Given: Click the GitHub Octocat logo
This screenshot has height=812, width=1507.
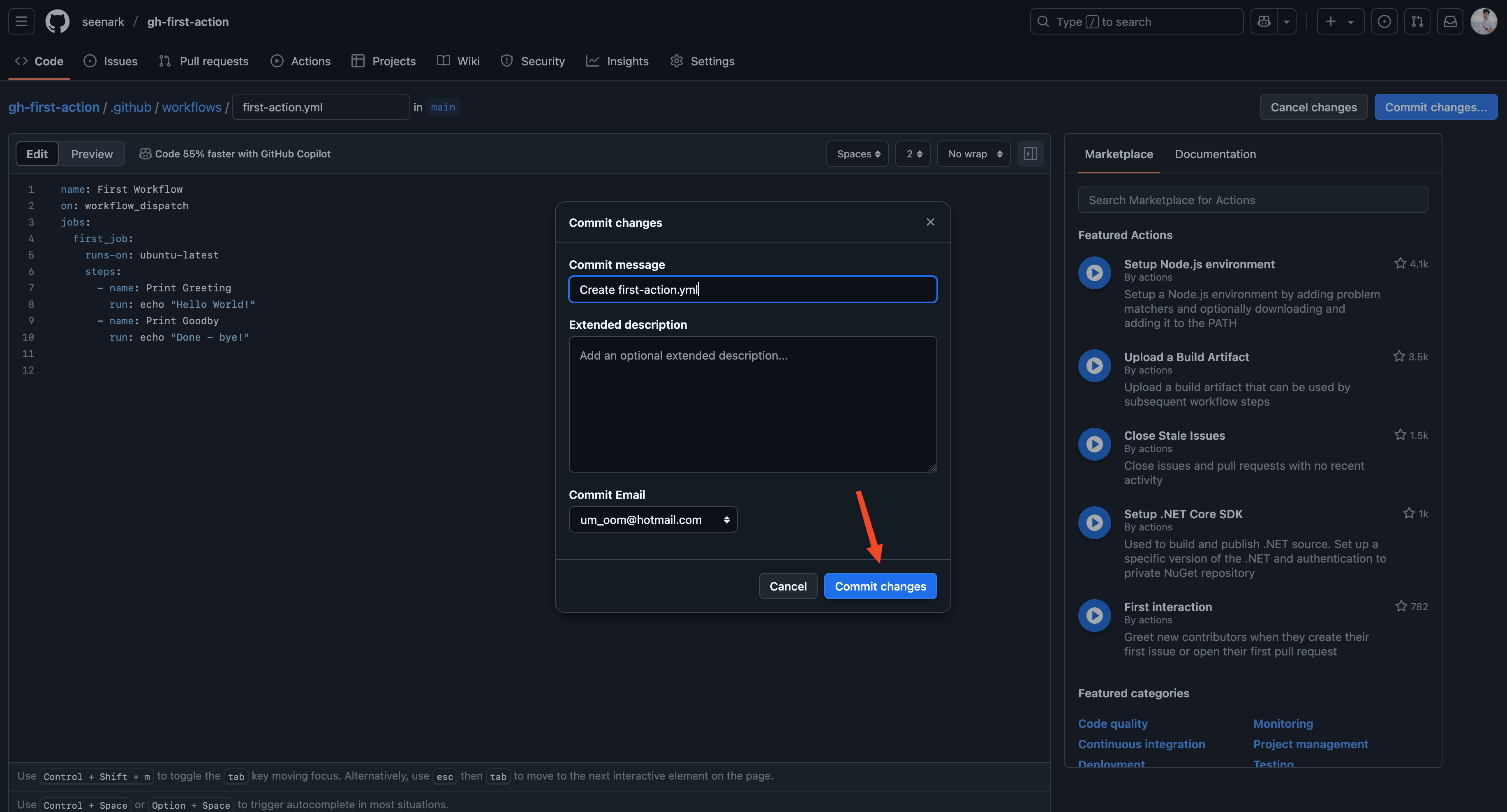Looking at the screenshot, I should 57,22.
